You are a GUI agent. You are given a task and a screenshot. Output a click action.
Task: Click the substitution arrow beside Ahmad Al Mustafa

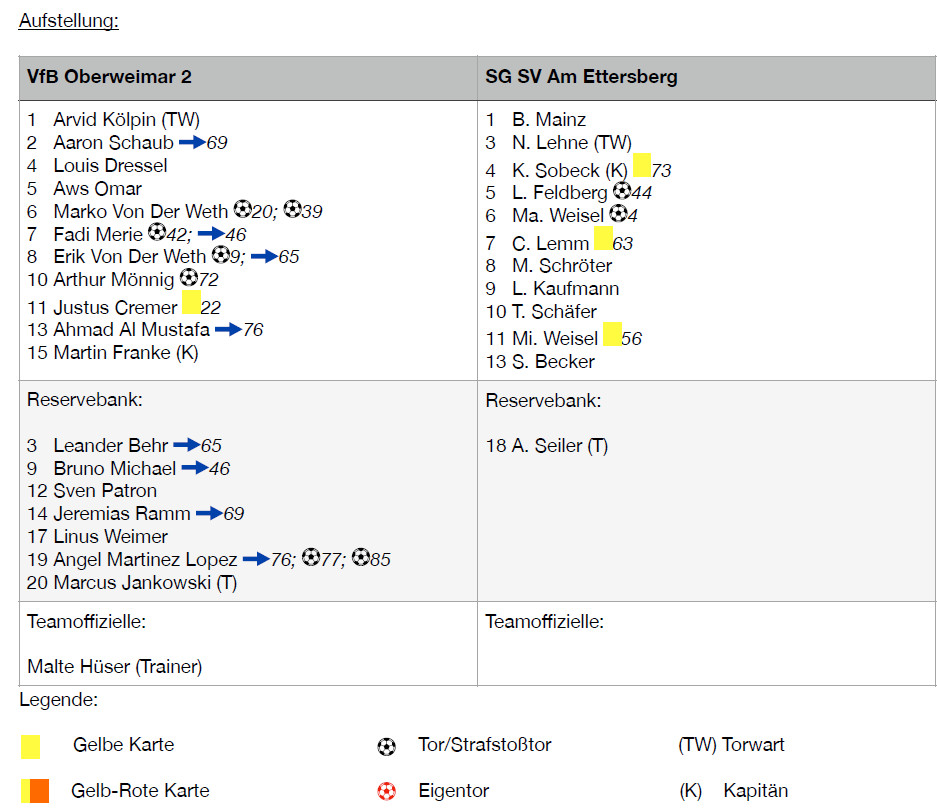tap(228, 329)
